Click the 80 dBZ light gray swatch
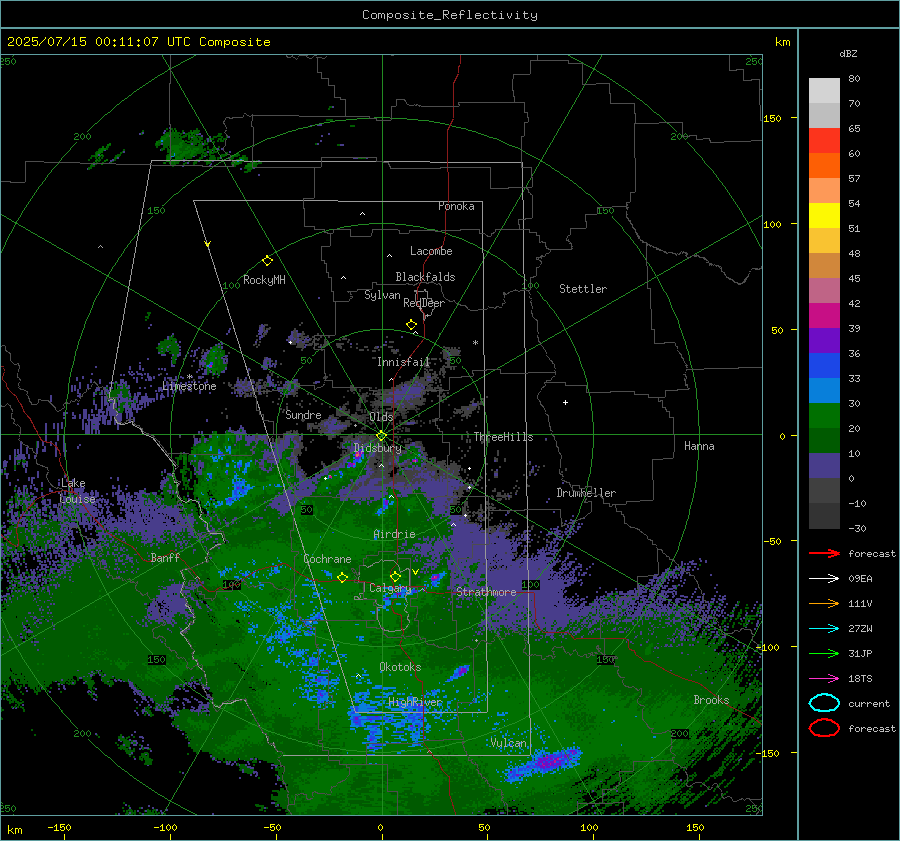This screenshot has width=900, height=841. [x=824, y=91]
